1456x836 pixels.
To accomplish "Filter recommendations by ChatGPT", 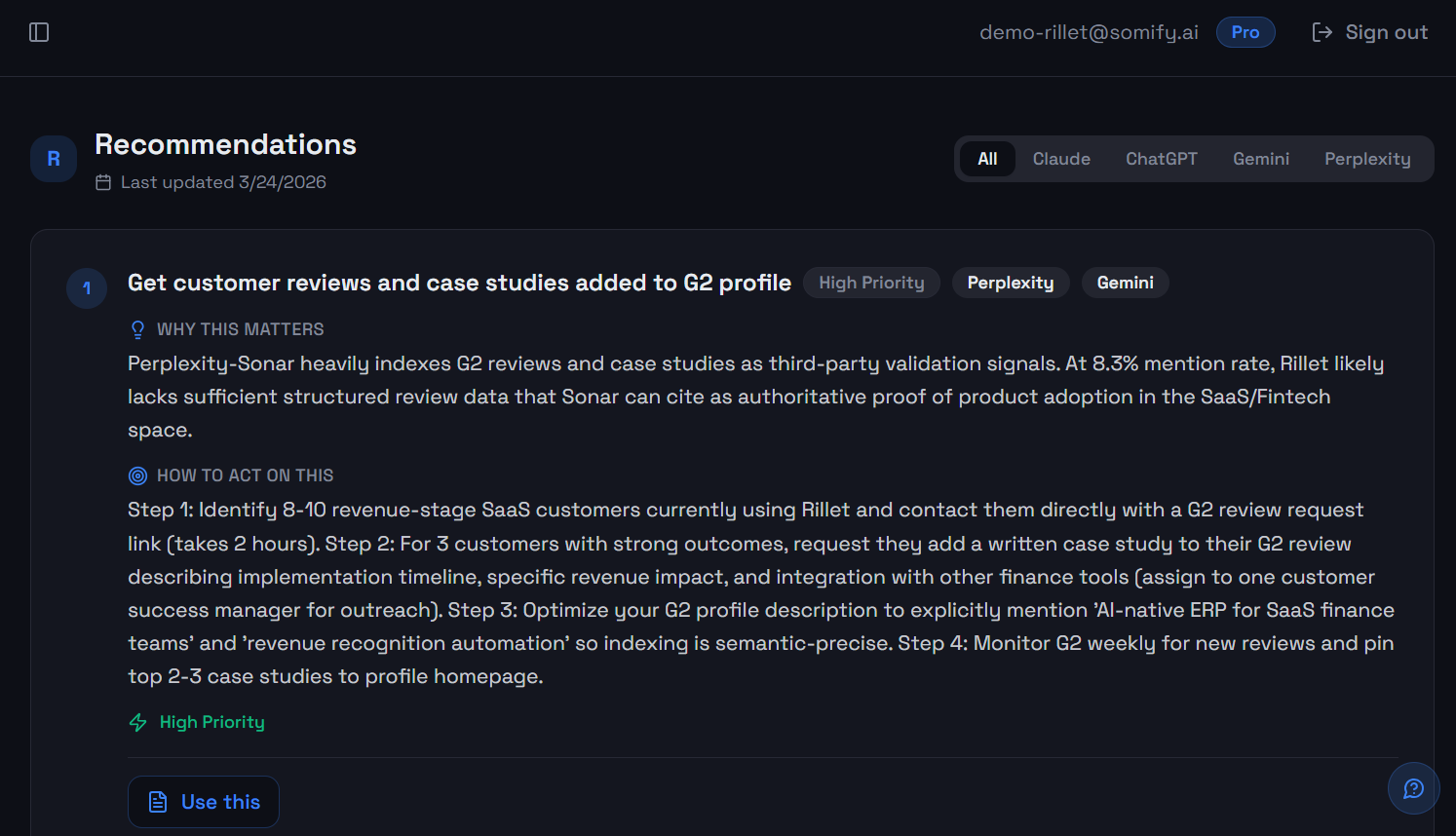I will click(1161, 159).
